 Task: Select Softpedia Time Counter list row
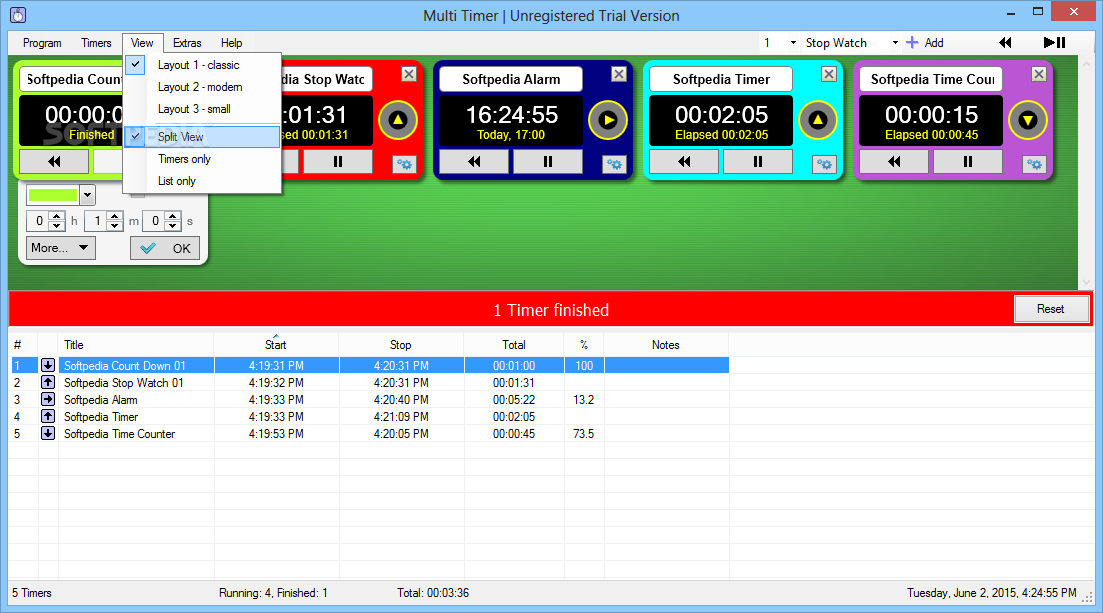click(x=369, y=434)
